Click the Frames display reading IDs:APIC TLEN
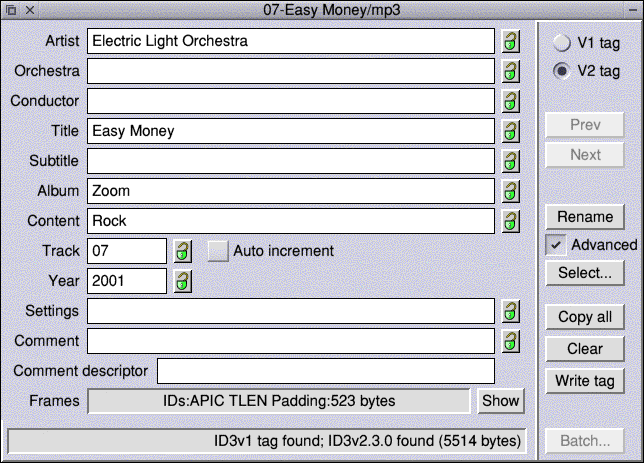This screenshot has width=644, height=463. (x=279, y=401)
